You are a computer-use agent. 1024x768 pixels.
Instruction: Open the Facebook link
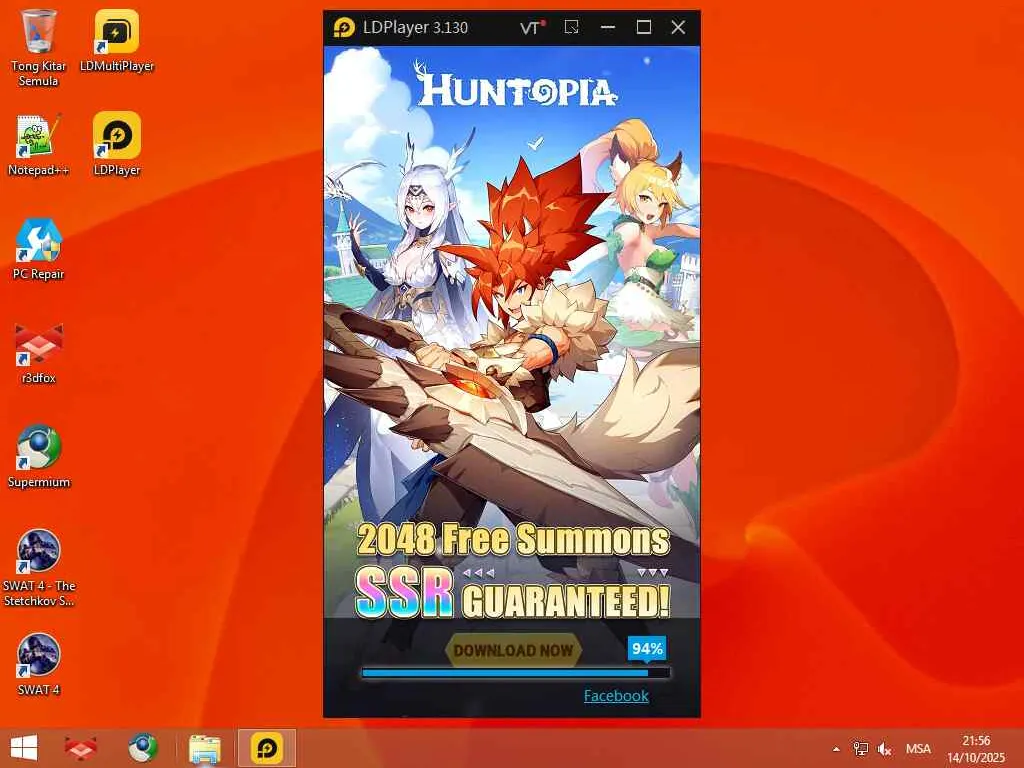616,696
